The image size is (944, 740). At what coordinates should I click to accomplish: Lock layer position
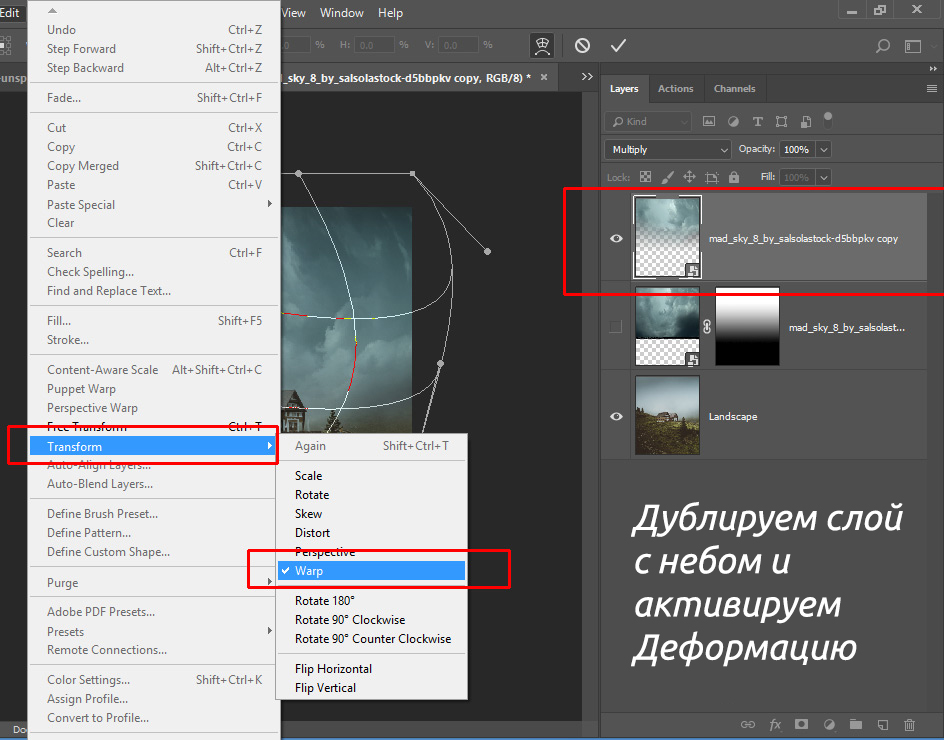coord(689,177)
